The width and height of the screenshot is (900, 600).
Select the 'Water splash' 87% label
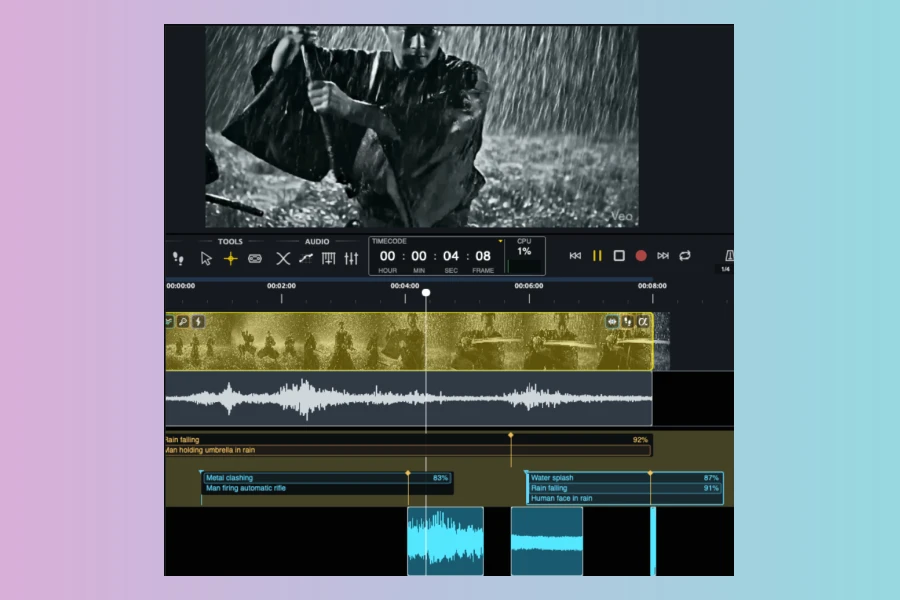(x=625, y=478)
